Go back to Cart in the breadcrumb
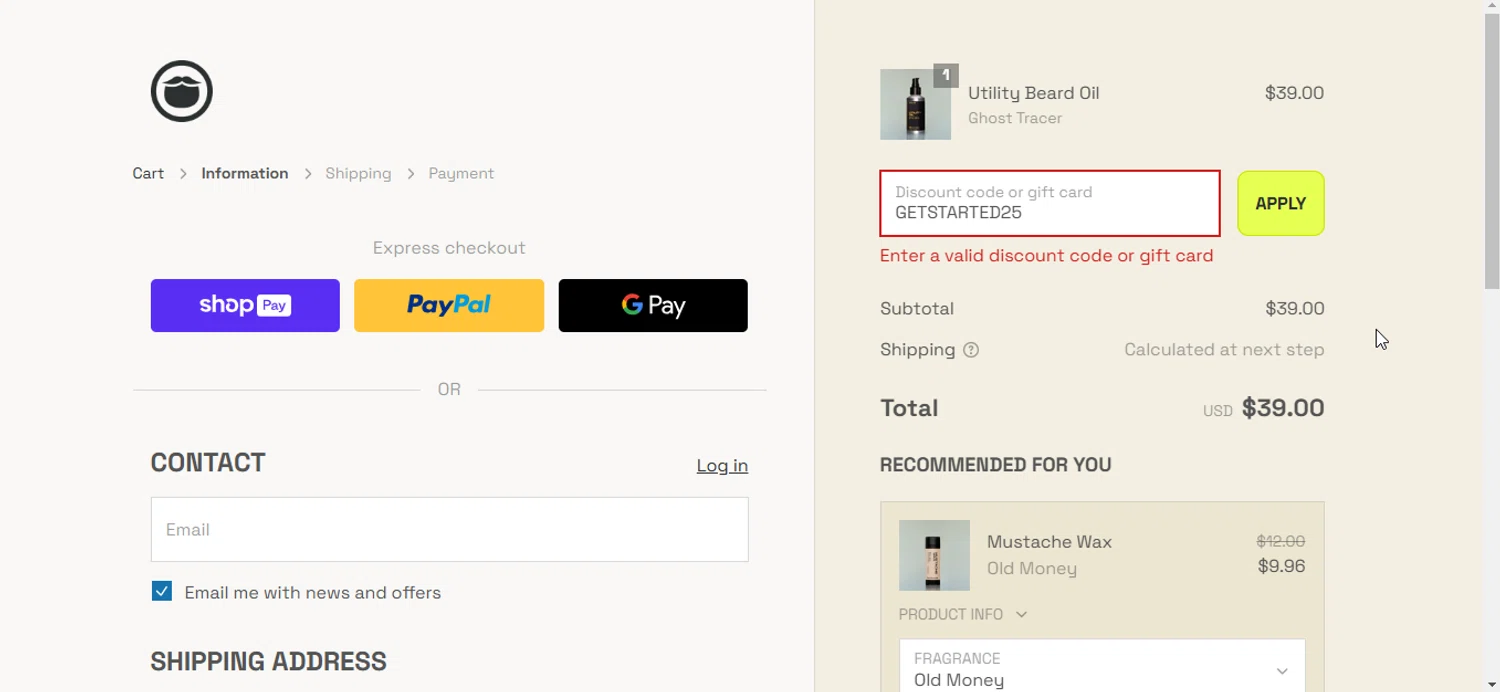 (148, 173)
